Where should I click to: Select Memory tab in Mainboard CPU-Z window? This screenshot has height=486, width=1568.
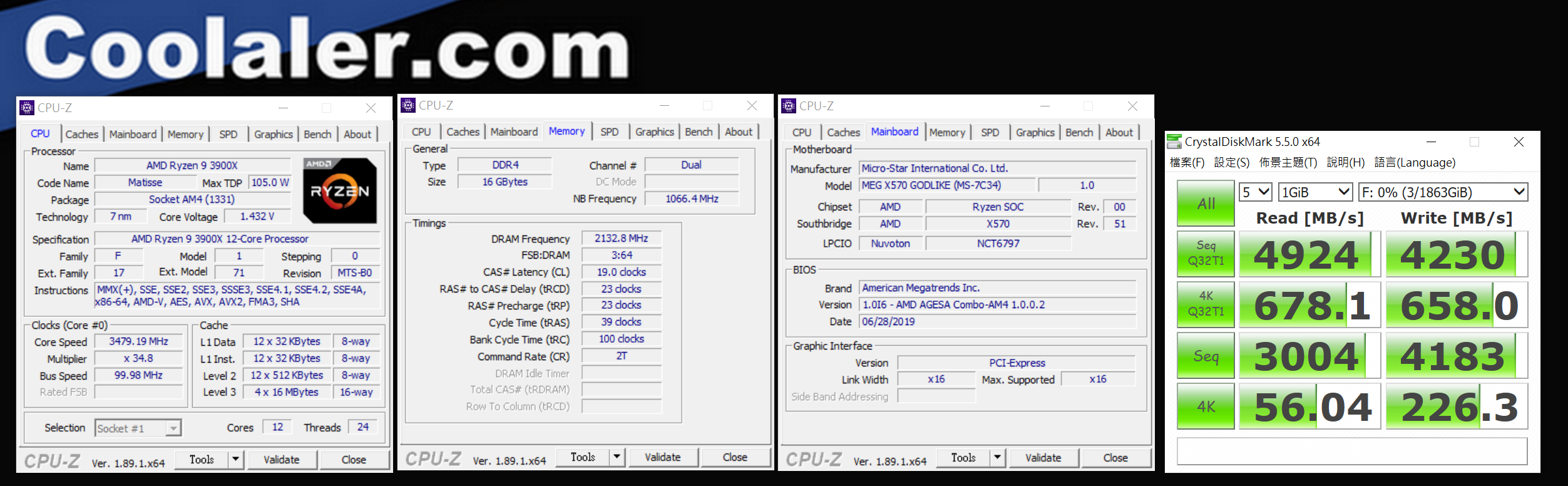pos(947,132)
